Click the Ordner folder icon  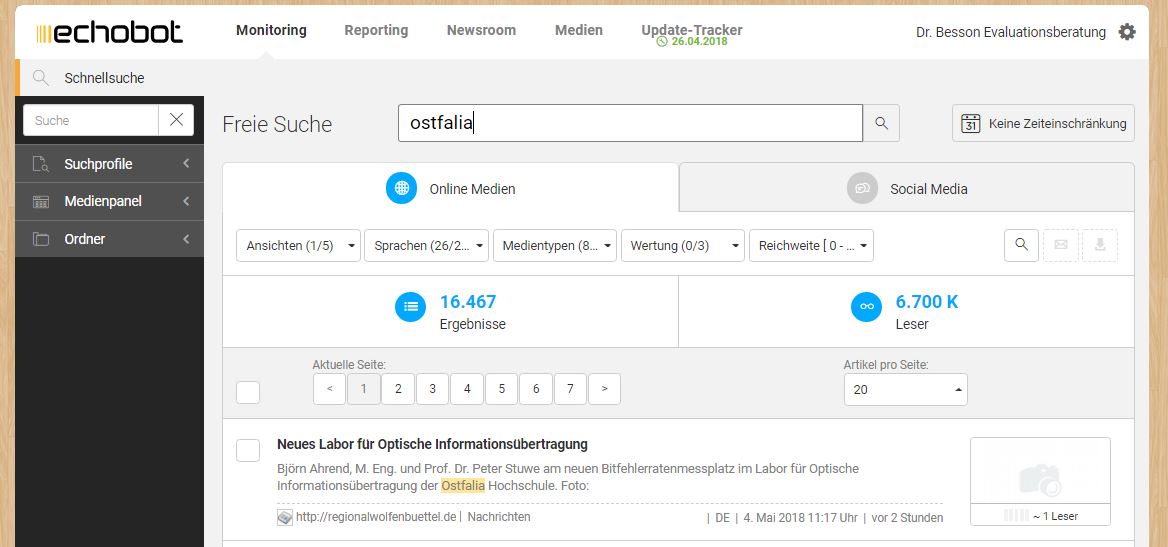(41, 239)
